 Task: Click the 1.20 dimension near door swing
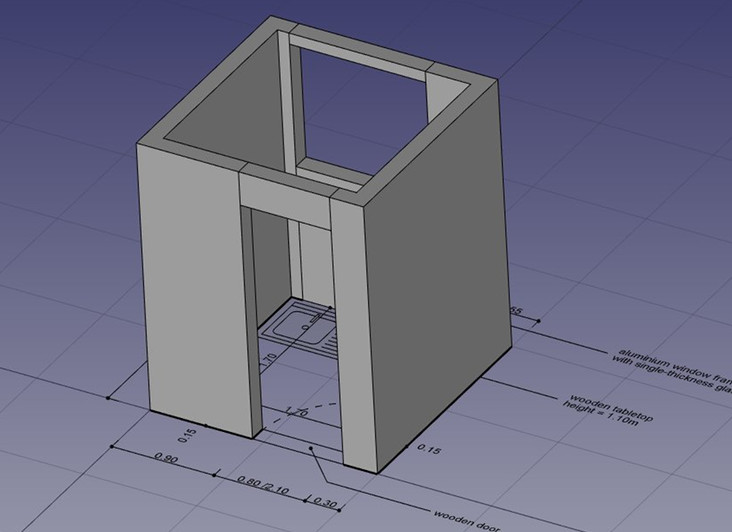click(x=293, y=411)
